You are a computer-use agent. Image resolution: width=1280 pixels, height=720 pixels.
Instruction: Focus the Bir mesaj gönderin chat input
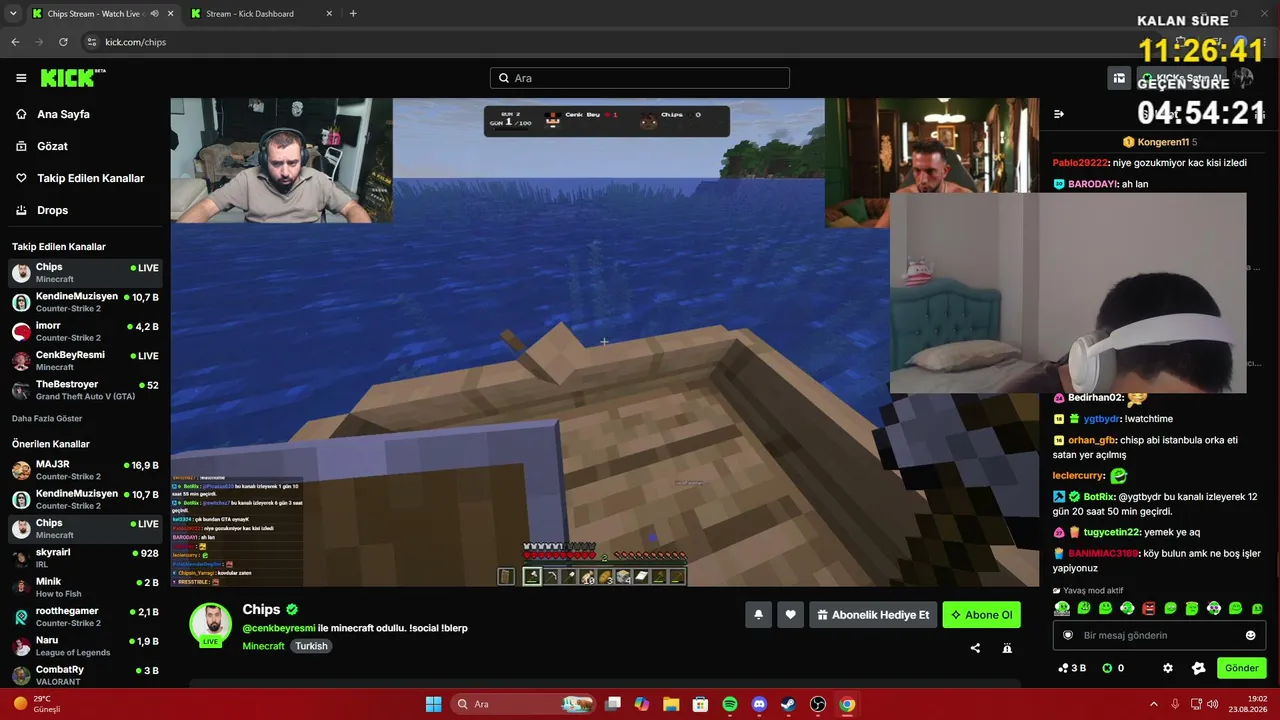pos(1159,635)
